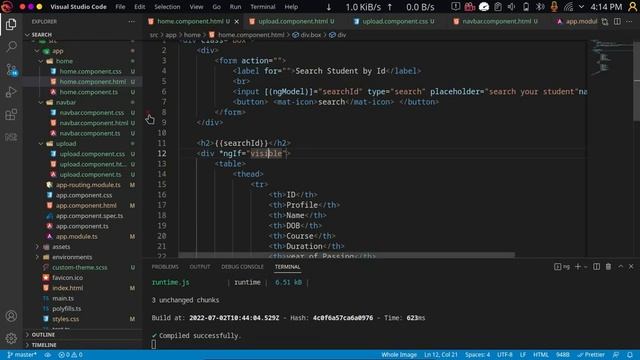The height and width of the screenshot is (360, 640).
Task: Switch to upload.component.css tab
Action: click(x=395, y=21)
